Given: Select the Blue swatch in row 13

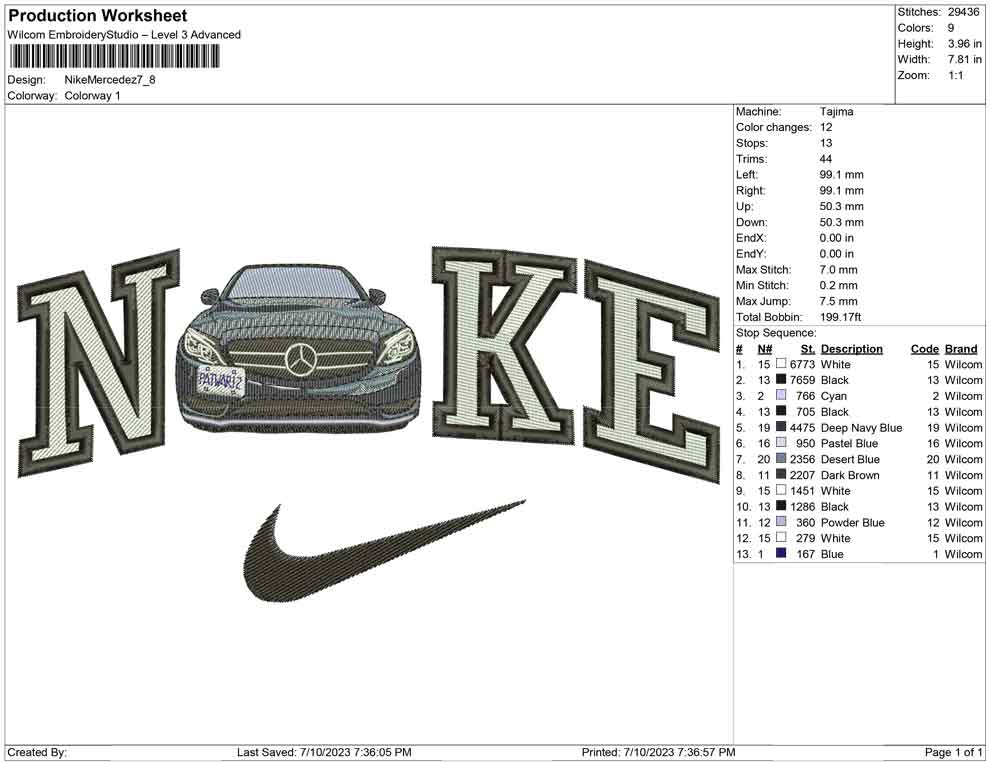Looking at the screenshot, I should (781, 553).
